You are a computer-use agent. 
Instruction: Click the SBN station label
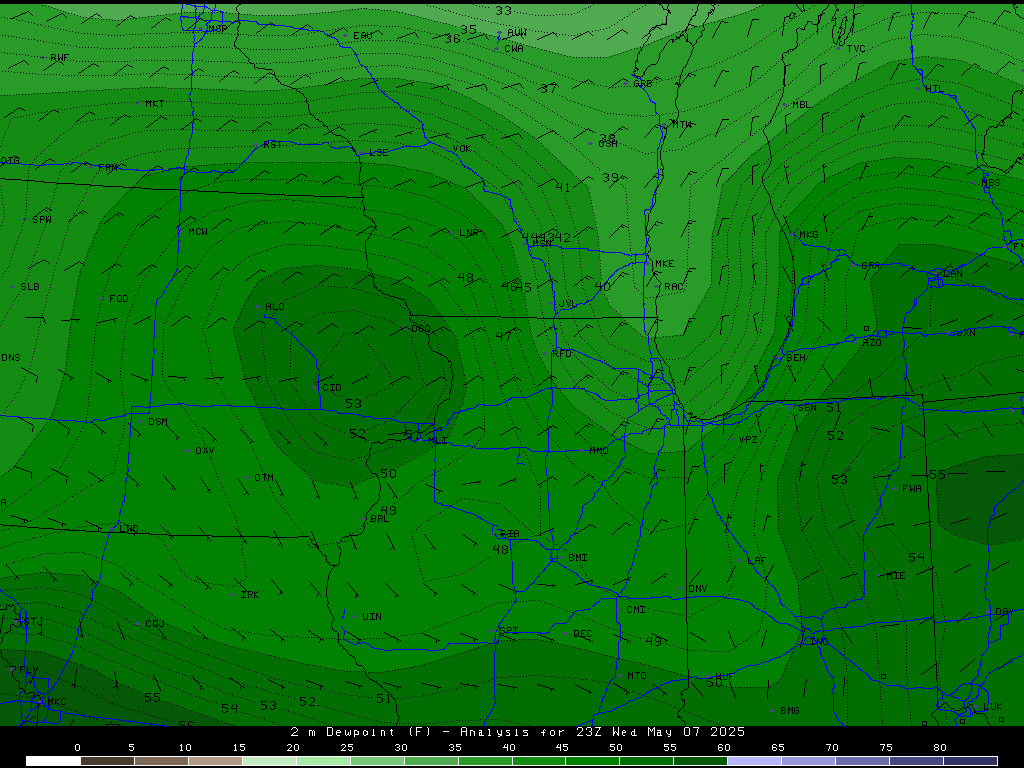coord(807,408)
